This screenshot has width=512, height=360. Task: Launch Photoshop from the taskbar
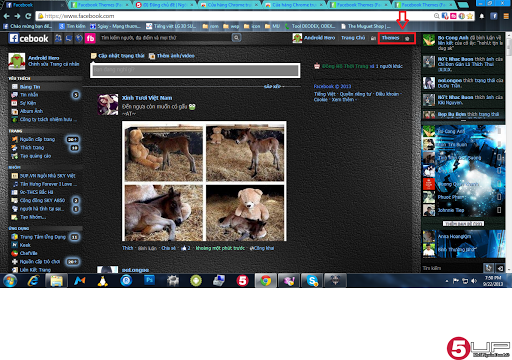coord(149,280)
